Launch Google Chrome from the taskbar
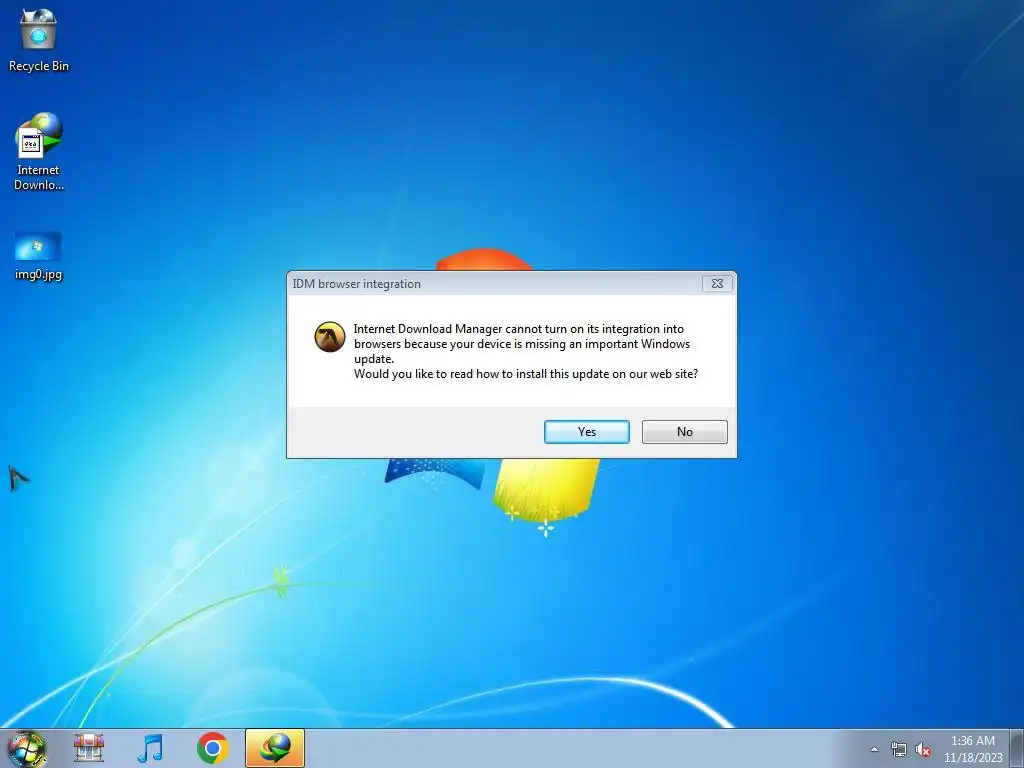This screenshot has width=1024, height=768. 212,748
